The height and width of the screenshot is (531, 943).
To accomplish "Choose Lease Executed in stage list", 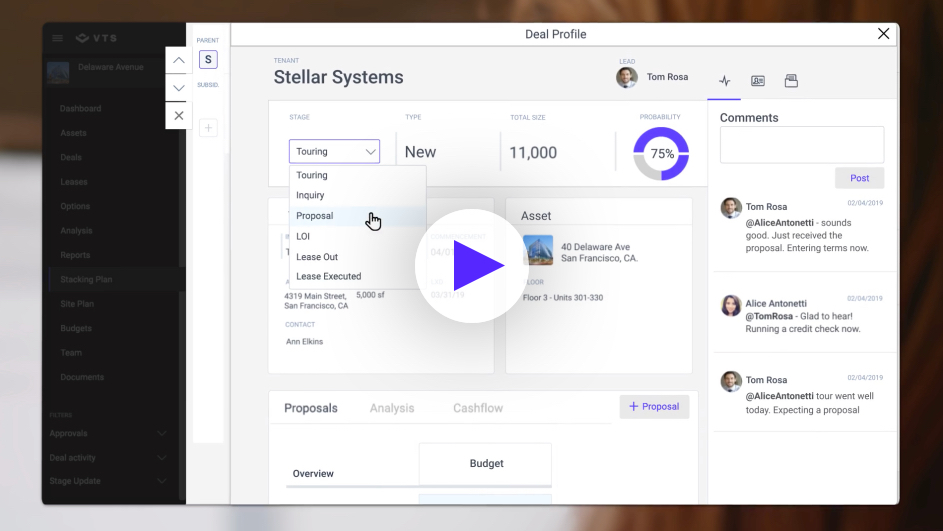I will click(358, 277).
